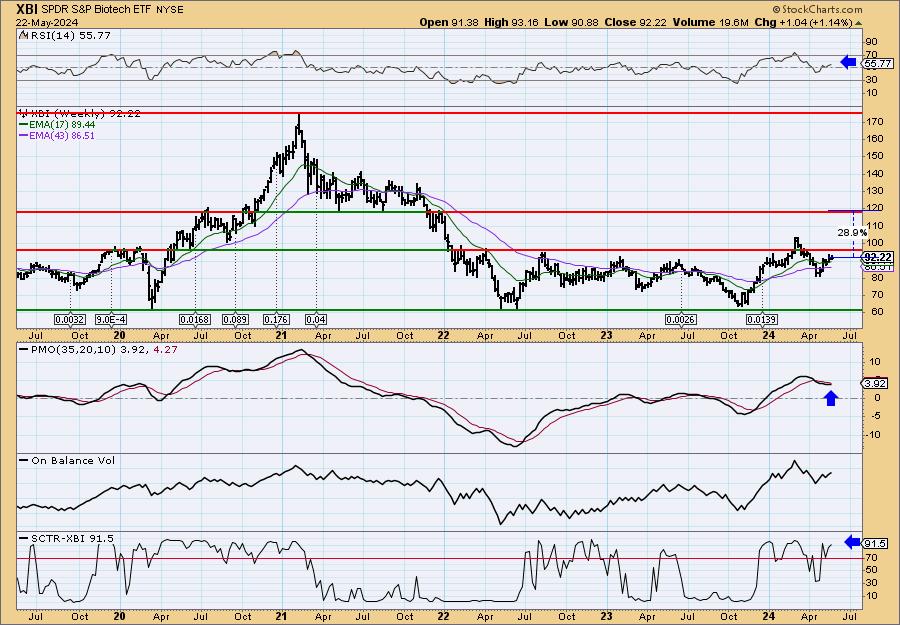Click the SCTR-XBI 91.5 panel label
Viewport: 900px width, 625px height.
tap(67, 538)
